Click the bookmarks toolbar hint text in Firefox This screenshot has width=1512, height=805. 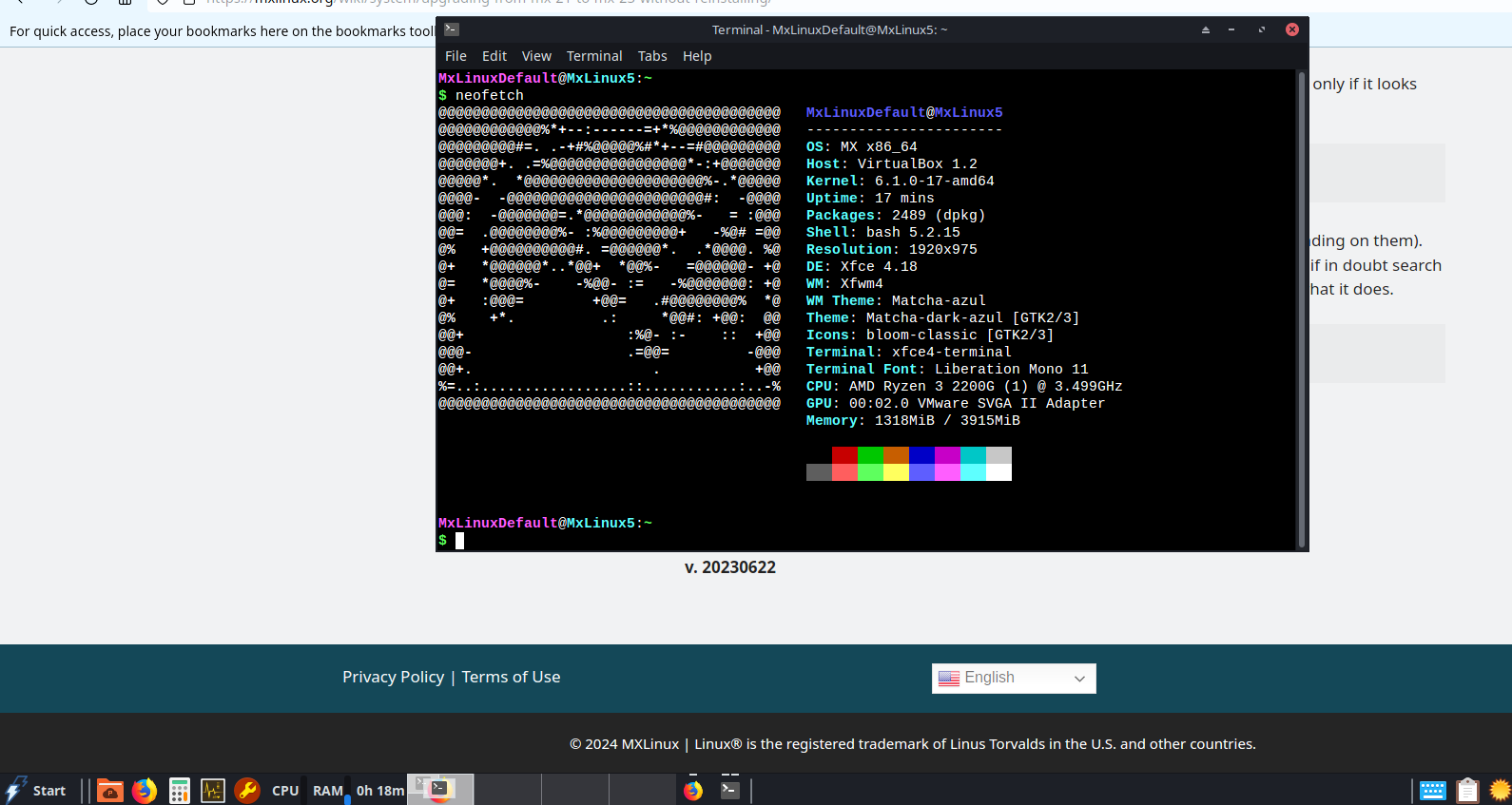[222, 31]
